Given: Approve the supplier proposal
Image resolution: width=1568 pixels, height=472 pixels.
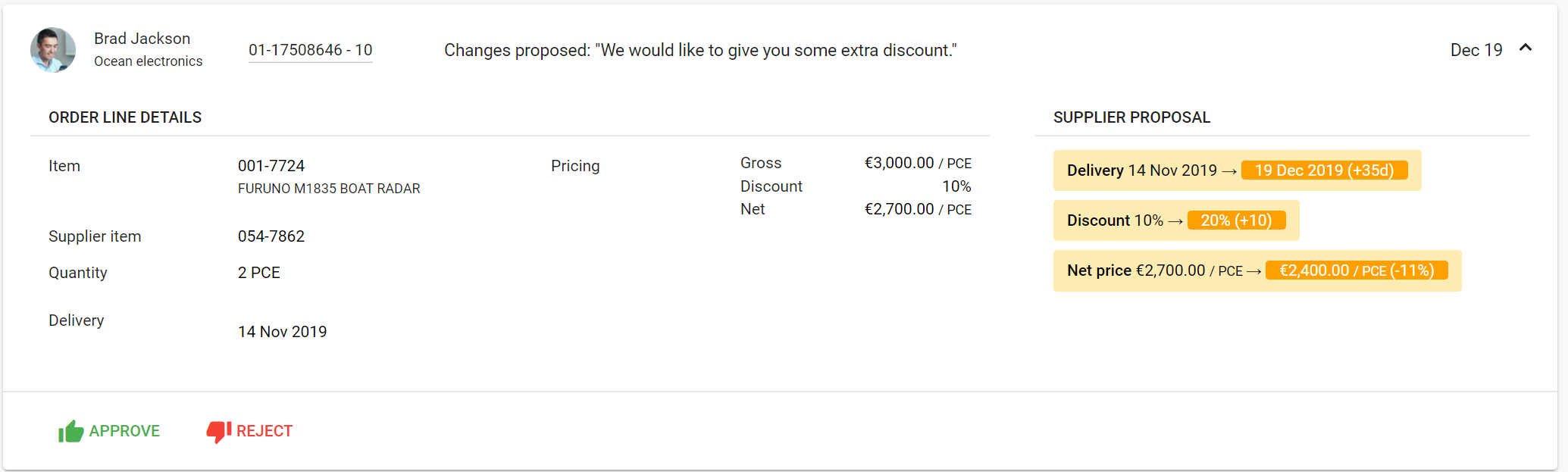Looking at the screenshot, I should click(109, 431).
